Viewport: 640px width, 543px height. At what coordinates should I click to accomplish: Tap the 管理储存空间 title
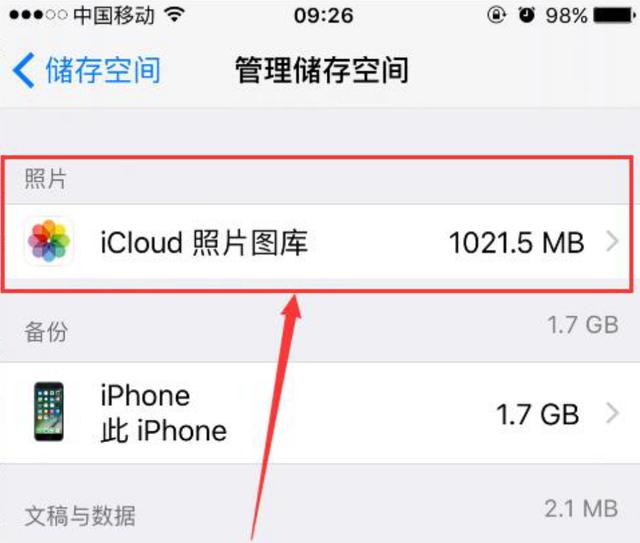pyautogui.click(x=322, y=71)
